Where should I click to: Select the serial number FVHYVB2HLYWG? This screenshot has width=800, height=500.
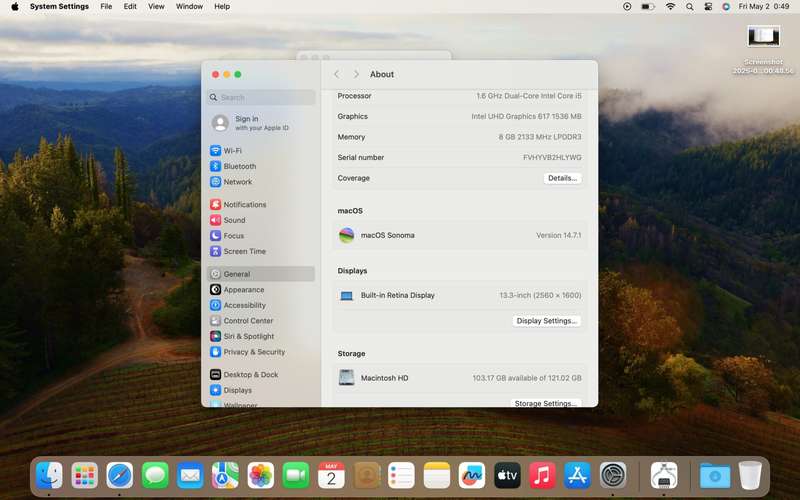tap(552, 158)
